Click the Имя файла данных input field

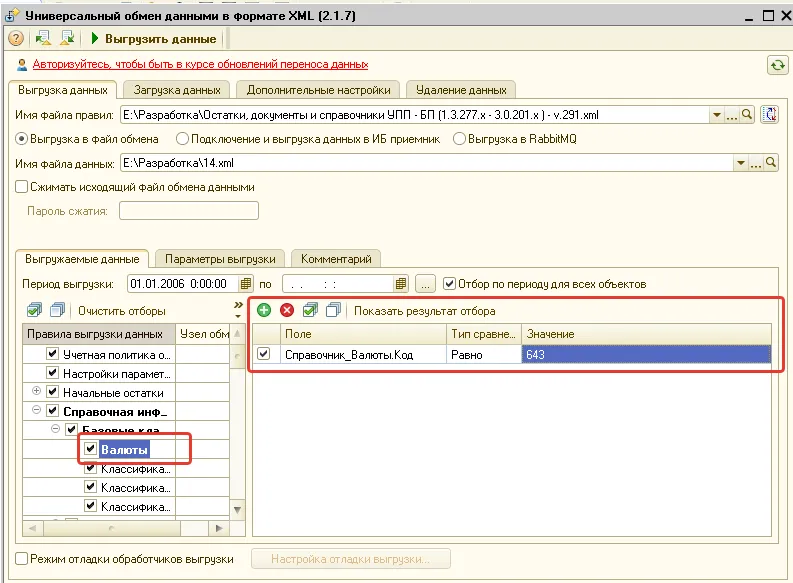(x=427, y=163)
